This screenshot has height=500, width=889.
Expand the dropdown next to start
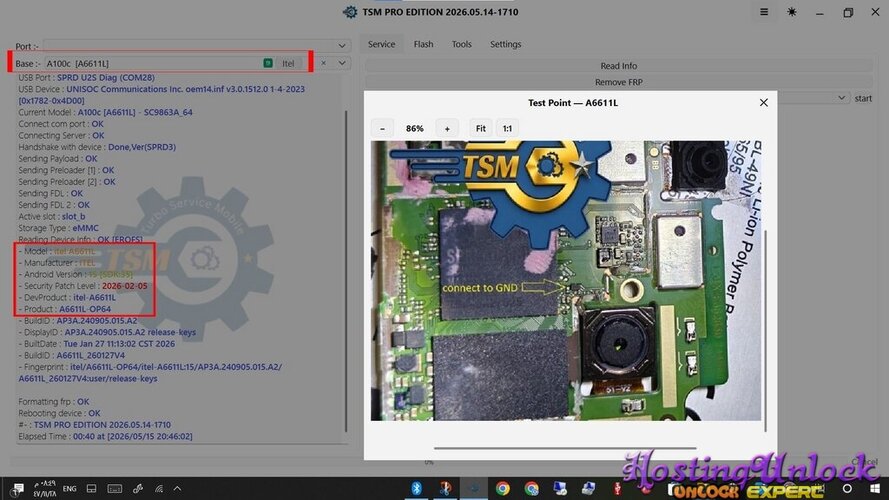pos(841,98)
